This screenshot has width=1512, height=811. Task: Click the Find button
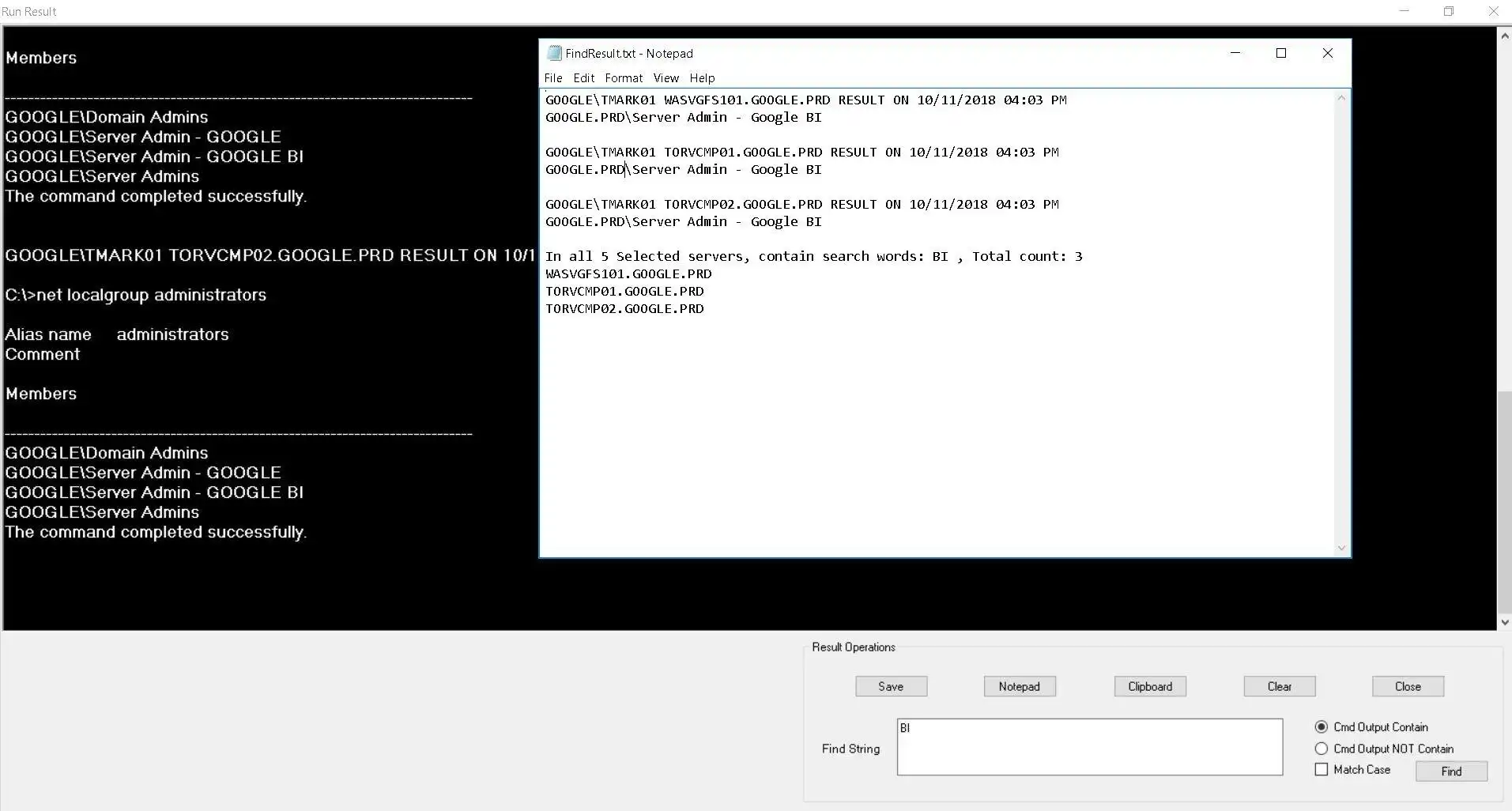coord(1451,771)
